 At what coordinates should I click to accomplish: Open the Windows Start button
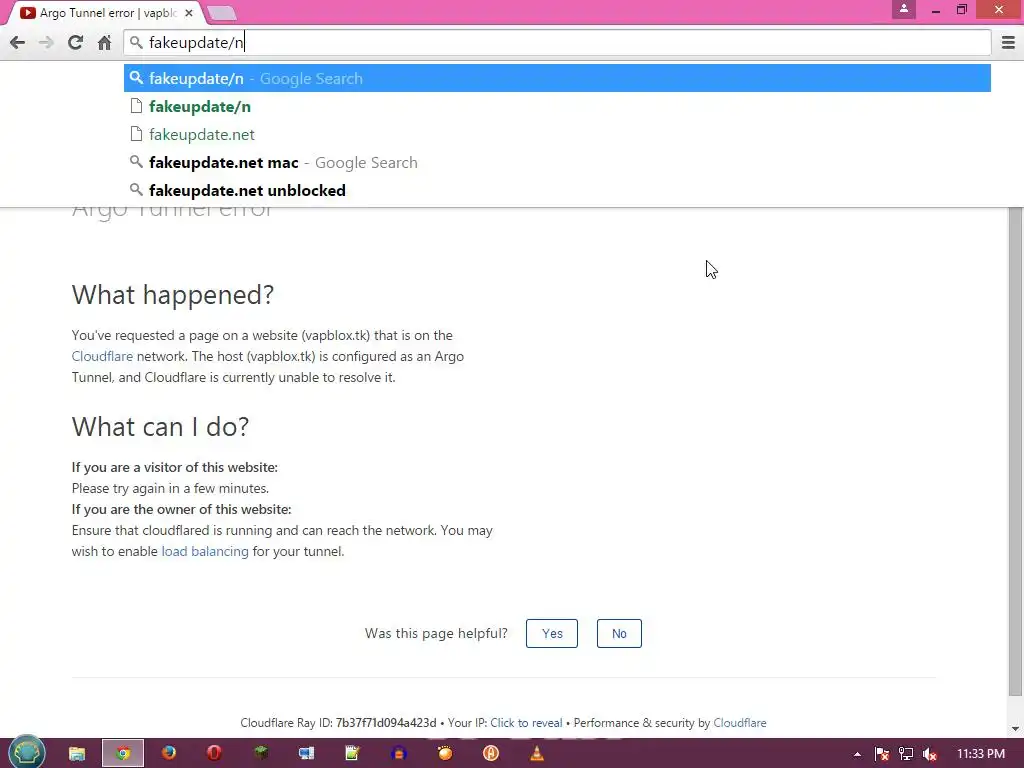[26, 753]
